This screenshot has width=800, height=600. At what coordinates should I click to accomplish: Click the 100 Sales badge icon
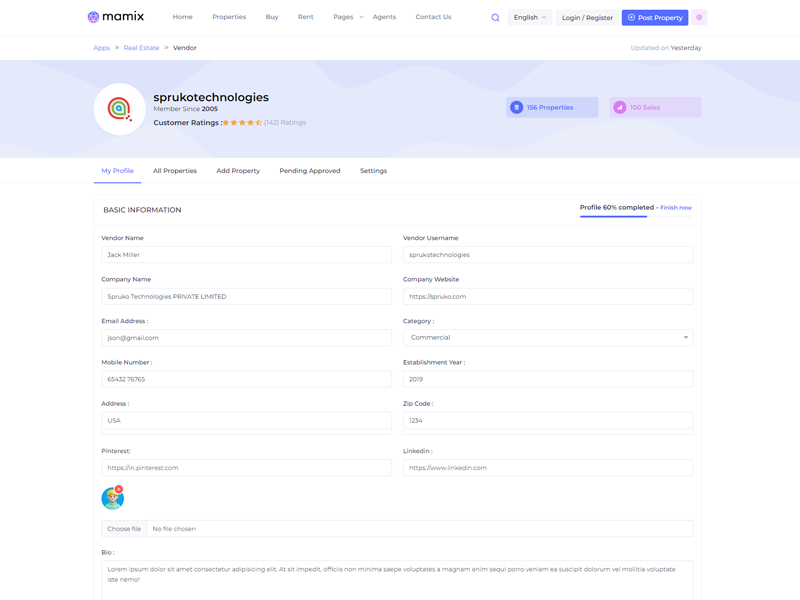click(x=620, y=107)
